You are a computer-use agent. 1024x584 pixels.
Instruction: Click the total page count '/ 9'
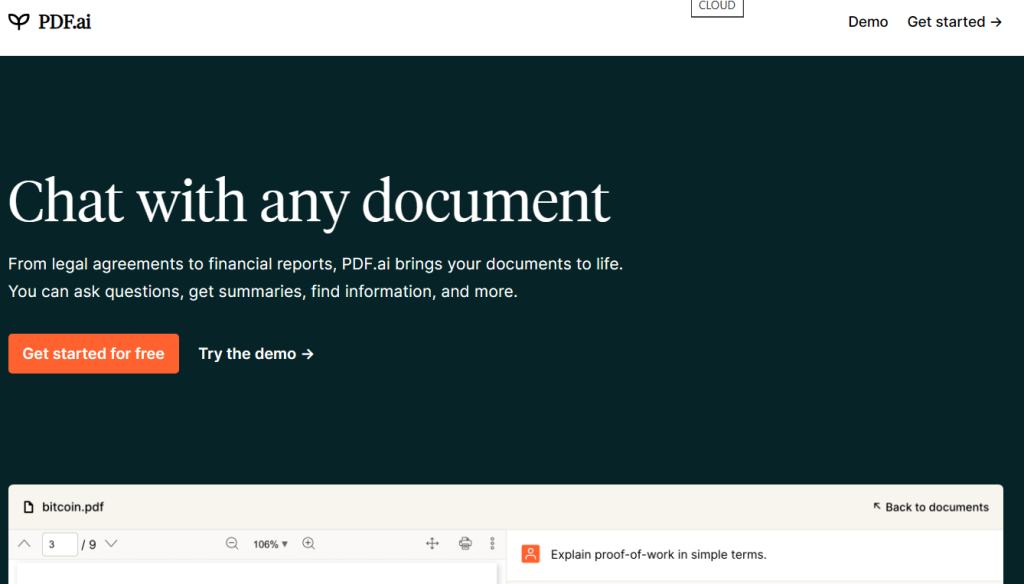[89, 545]
